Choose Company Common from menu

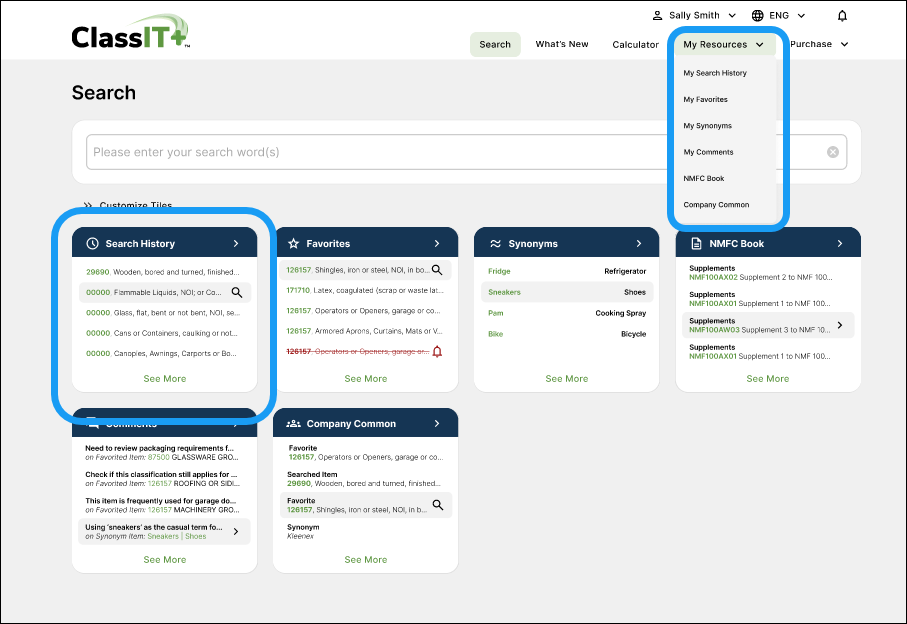716,205
